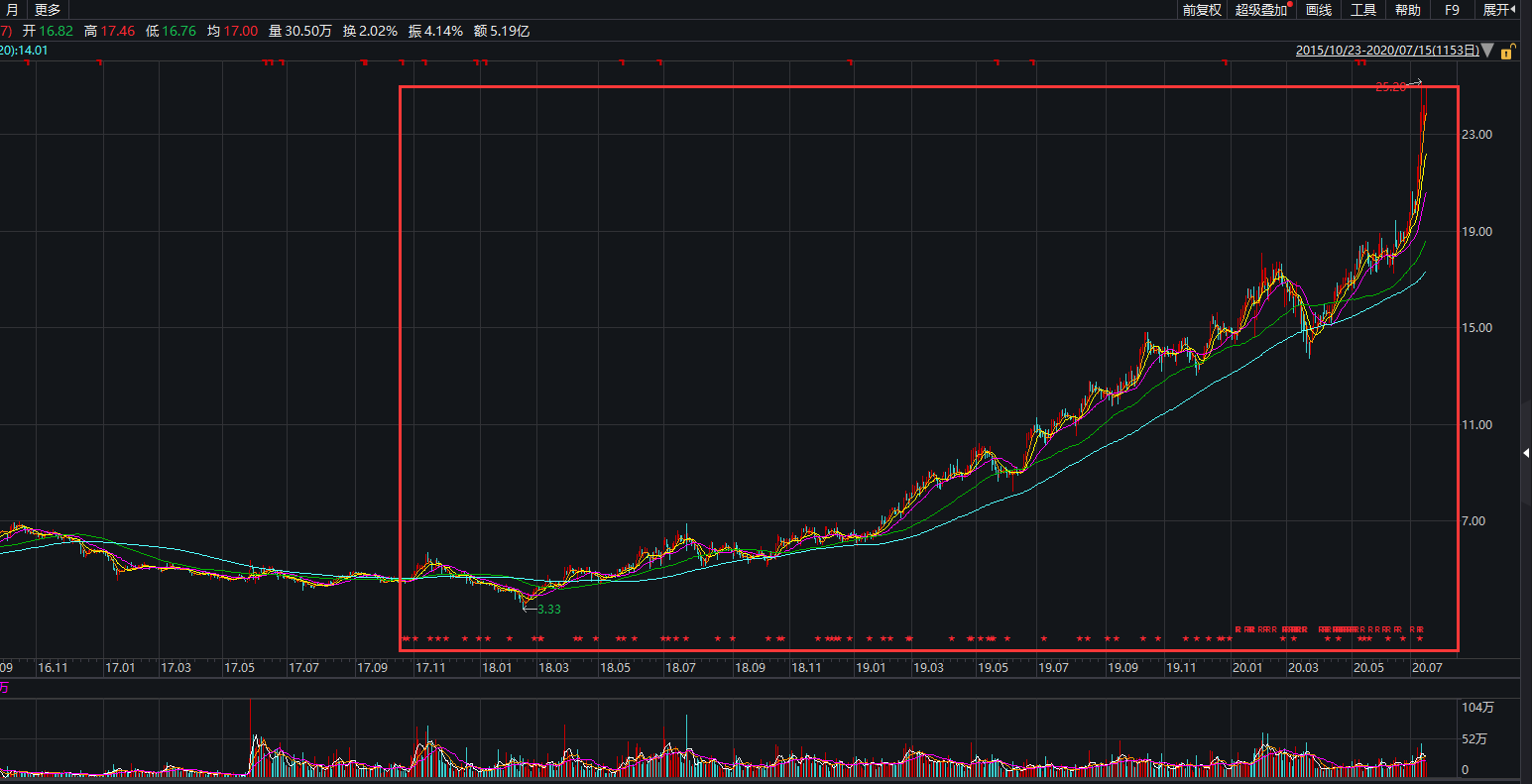Click the 万 volume indicator label

pos(5,686)
